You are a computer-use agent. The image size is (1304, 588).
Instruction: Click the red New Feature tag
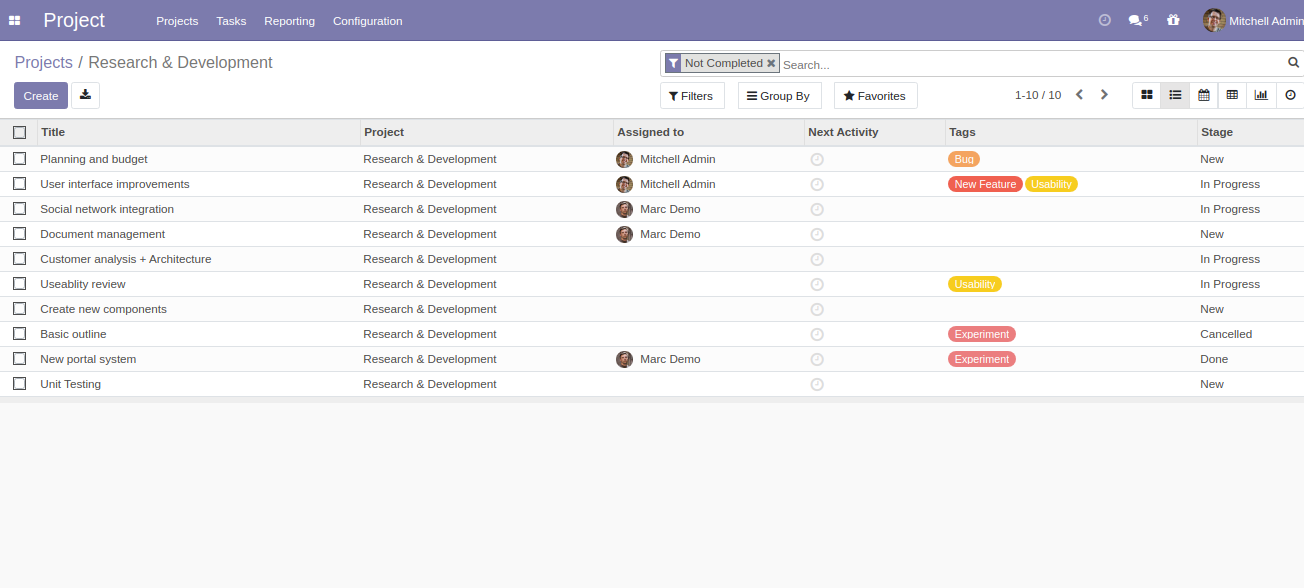click(985, 184)
